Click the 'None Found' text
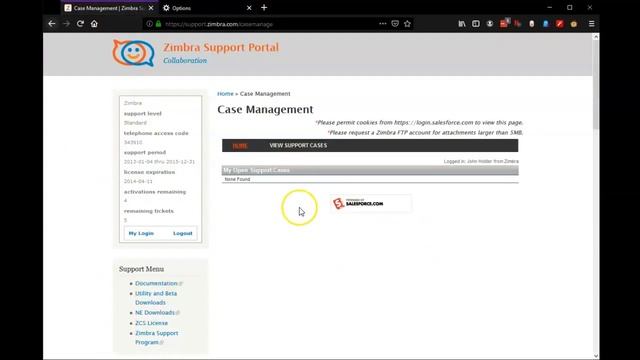The height and width of the screenshot is (360, 640). tap(237, 179)
